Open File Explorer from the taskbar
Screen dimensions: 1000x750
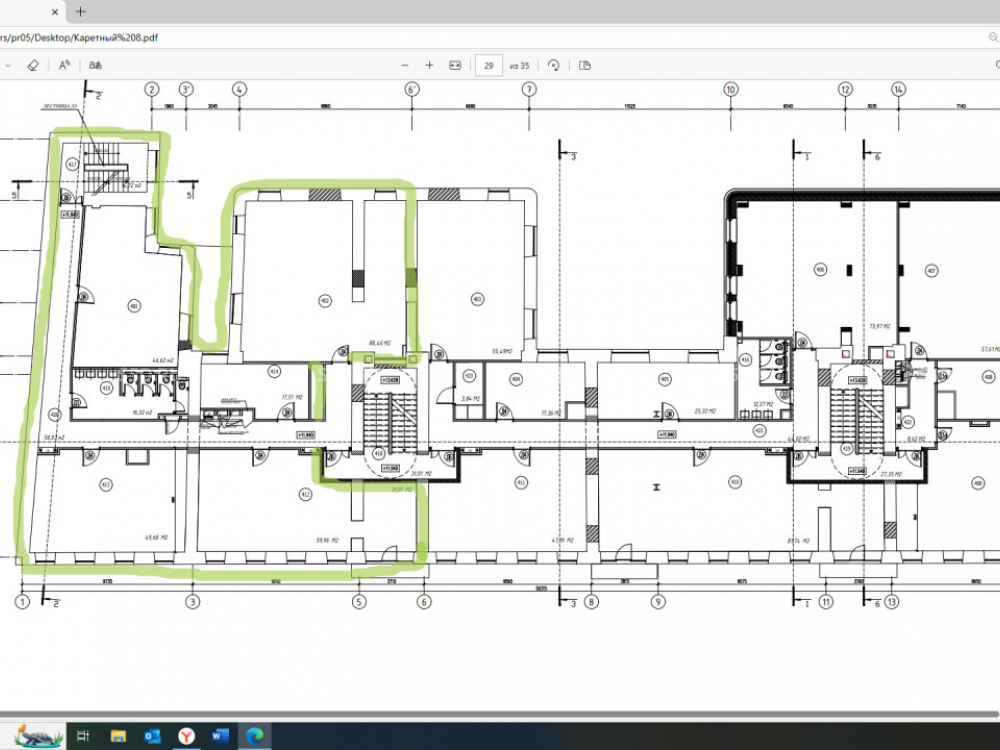pyautogui.click(x=118, y=736)
